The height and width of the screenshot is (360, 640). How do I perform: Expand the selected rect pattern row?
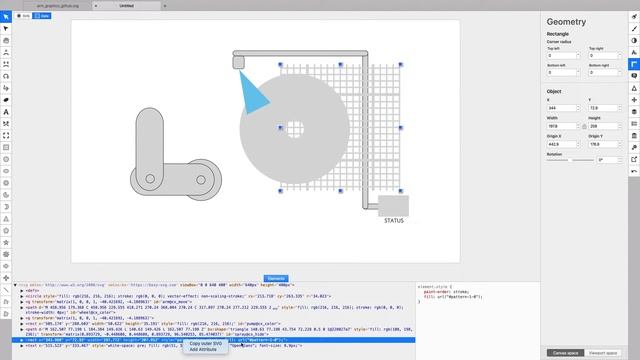click(x=22, y=340)
